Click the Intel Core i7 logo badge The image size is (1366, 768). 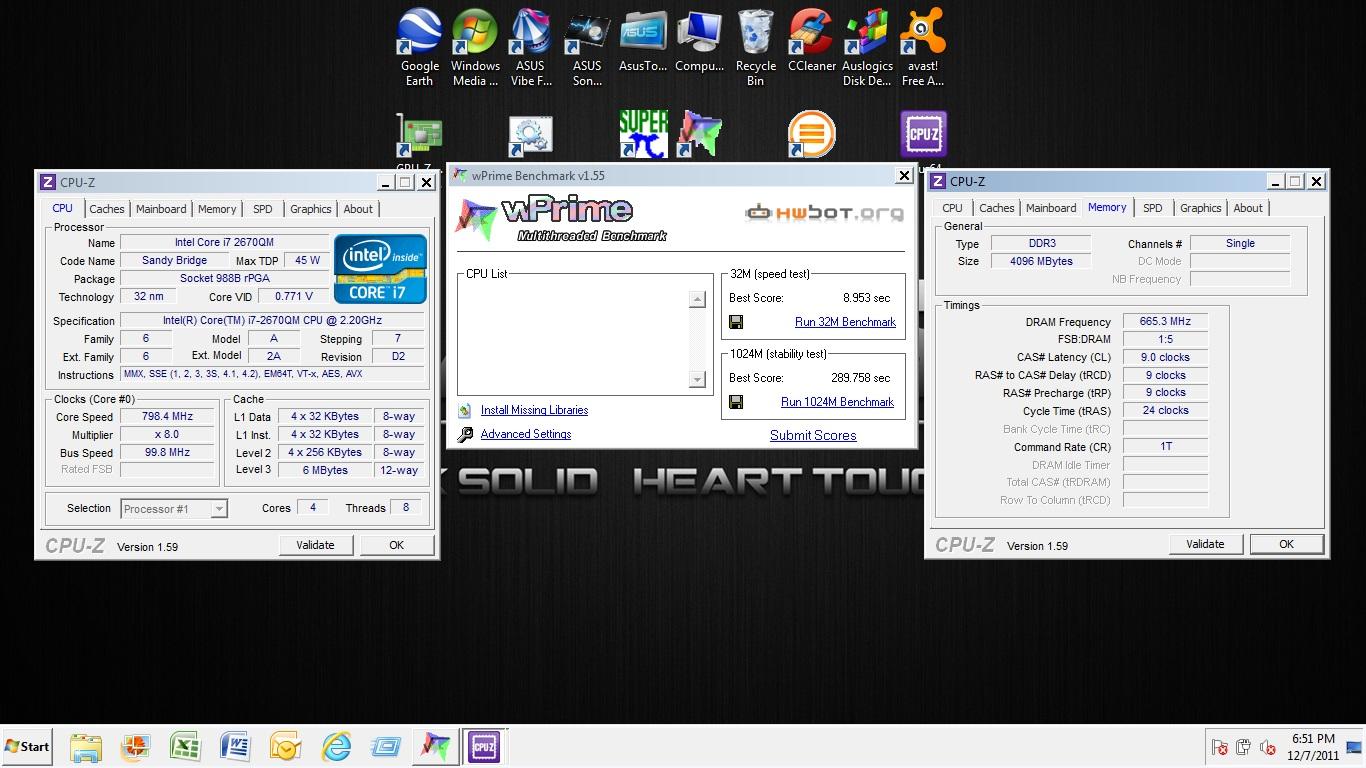(380, 269)
